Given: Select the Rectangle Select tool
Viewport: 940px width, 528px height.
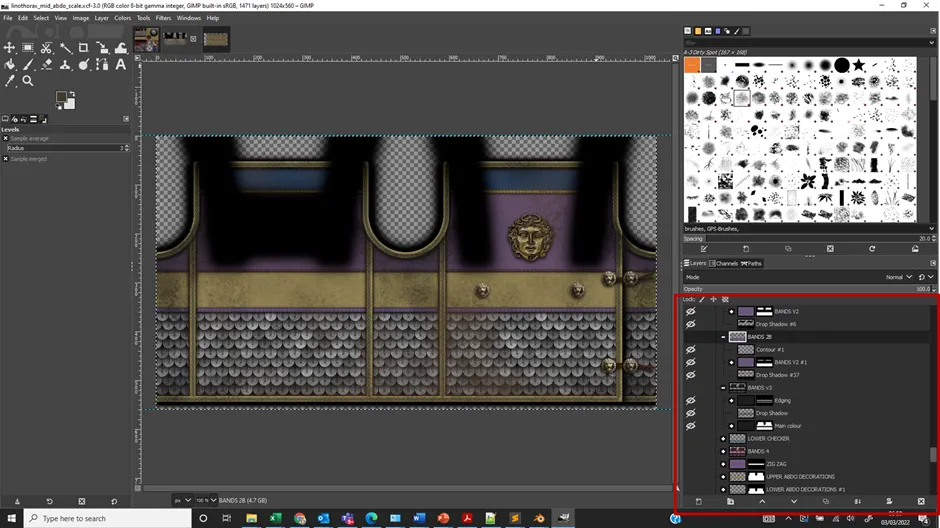Looking at the screenshot, I should pyautogui.click(x=28, y=47).
